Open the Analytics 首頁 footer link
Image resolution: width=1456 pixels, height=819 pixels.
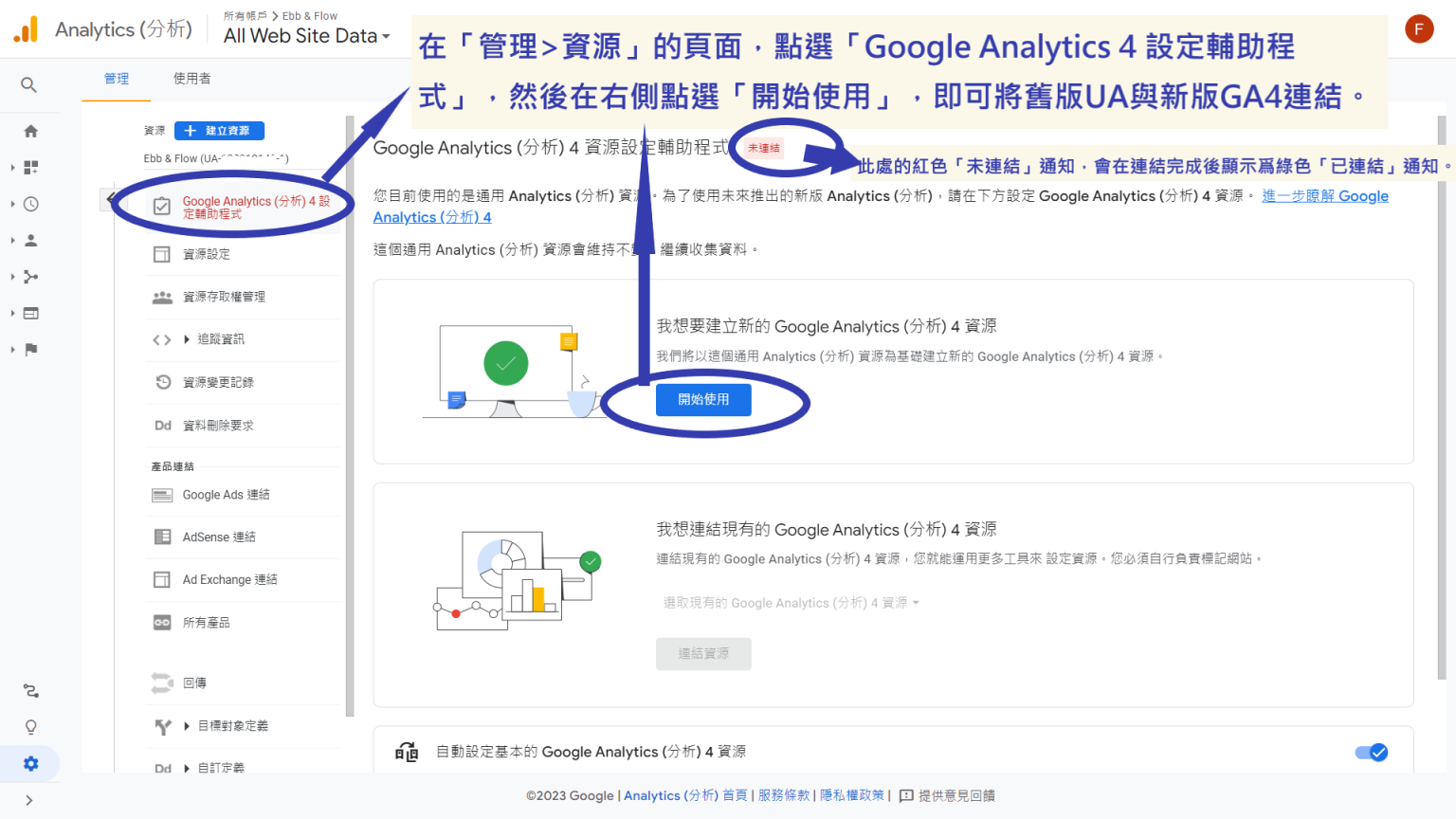pyautogui.click(x=685, y=795)
